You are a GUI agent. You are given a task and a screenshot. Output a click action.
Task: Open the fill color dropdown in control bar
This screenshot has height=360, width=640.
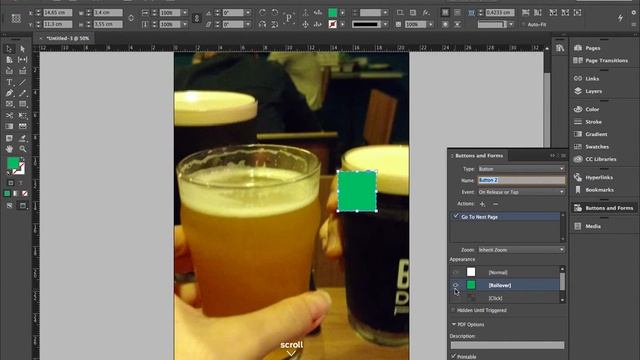pos(342,13)
